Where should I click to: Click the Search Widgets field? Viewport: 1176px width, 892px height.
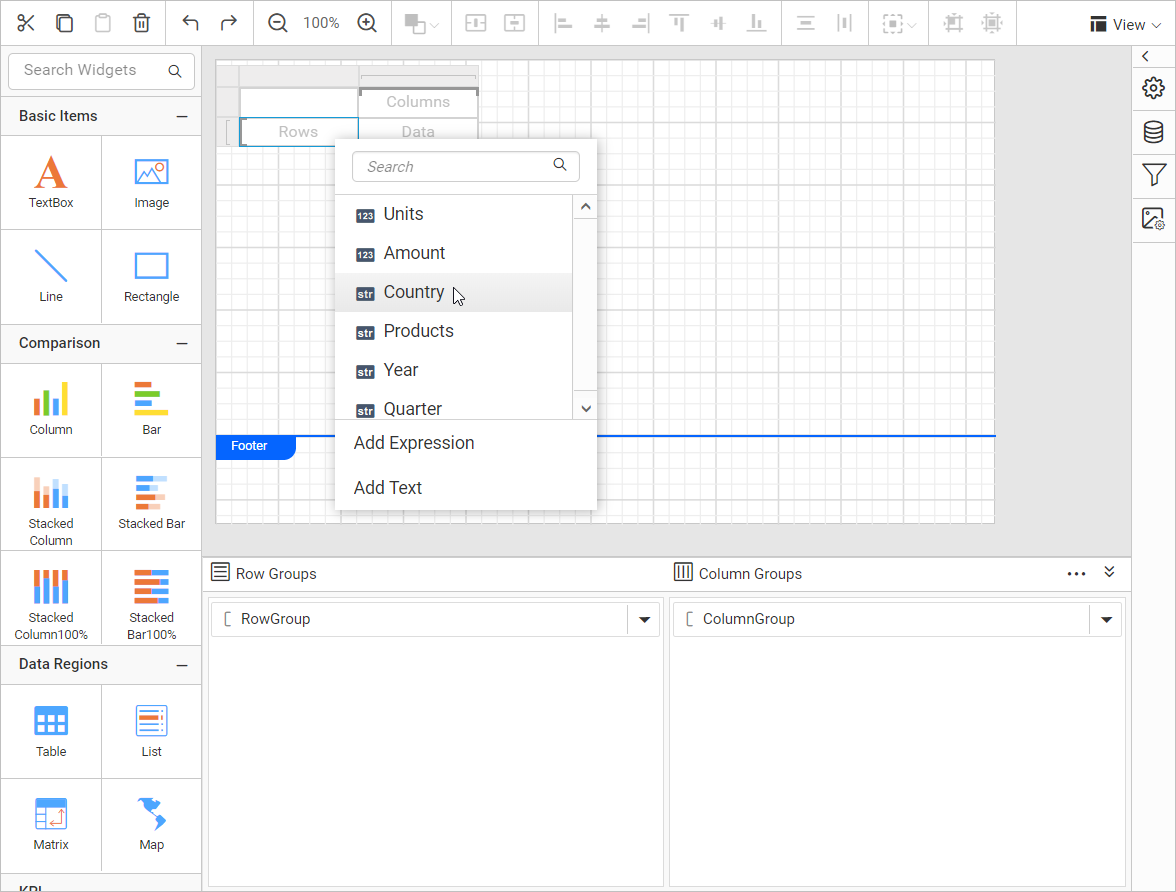[x=101, y=71]
